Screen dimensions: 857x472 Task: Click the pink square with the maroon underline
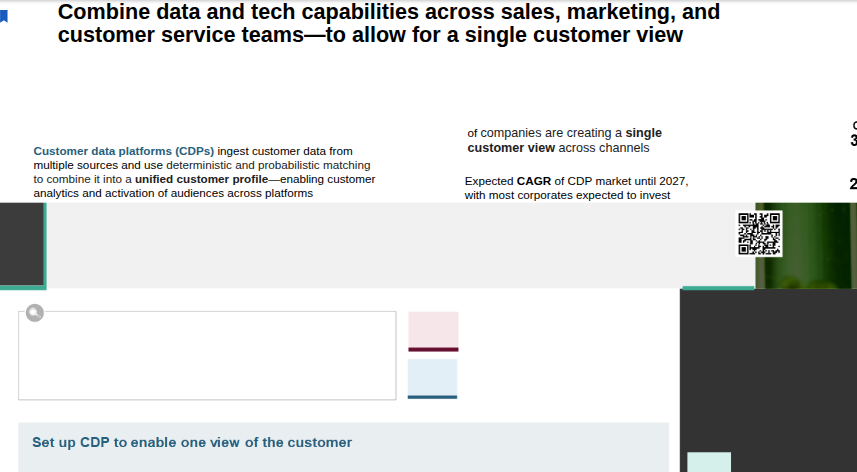point(433,332)
